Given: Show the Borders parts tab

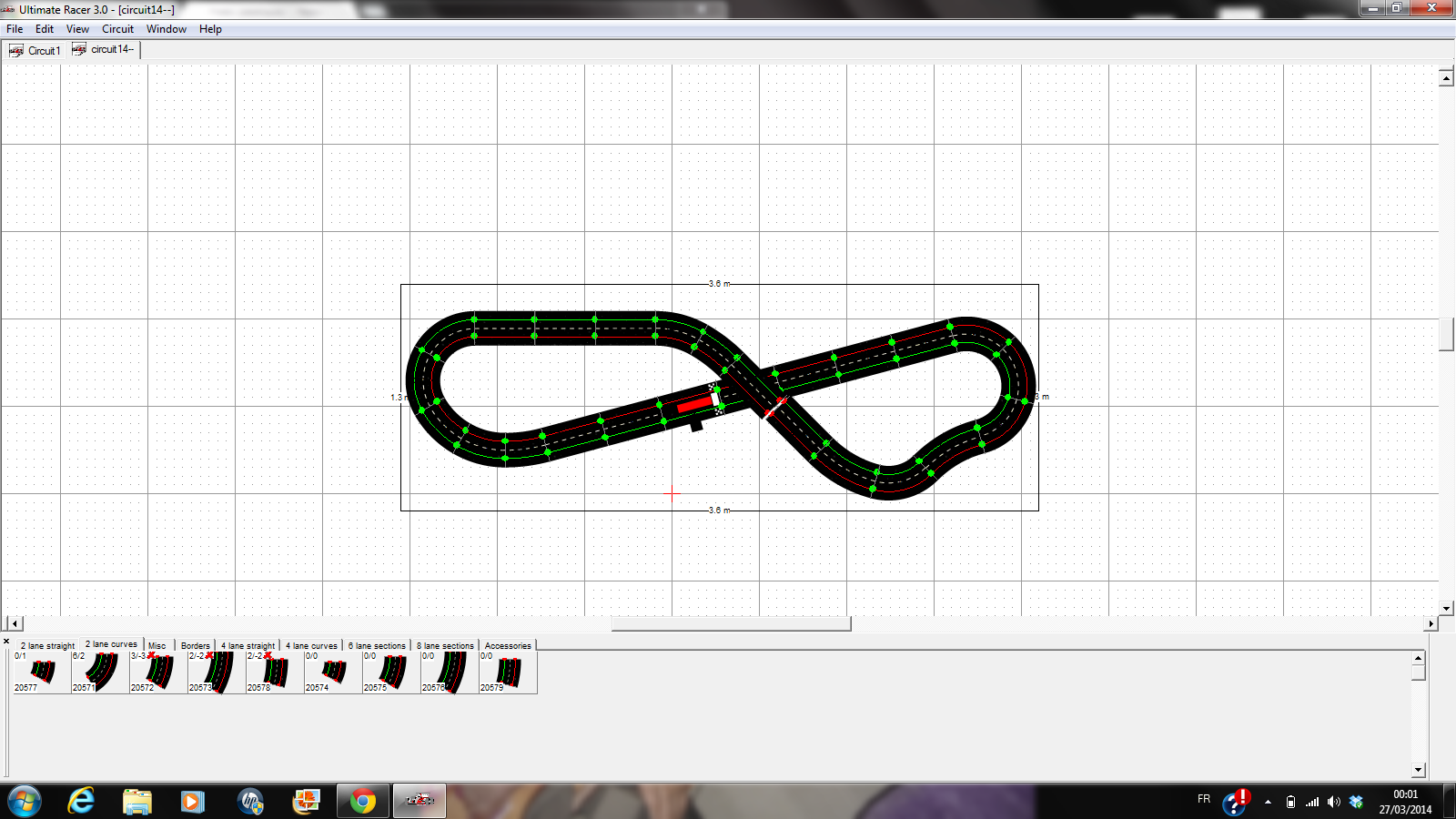Looking at the screenshot, I should (195, 646).
